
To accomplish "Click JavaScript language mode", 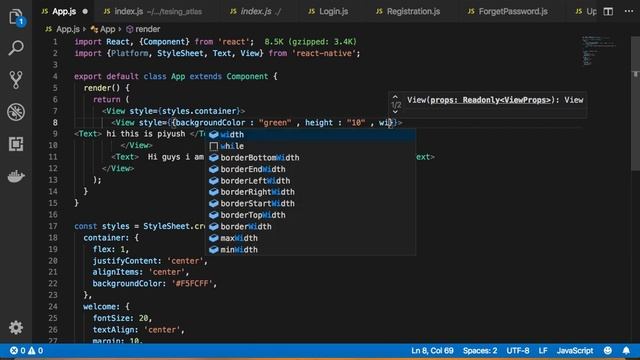I will [575, 350].
